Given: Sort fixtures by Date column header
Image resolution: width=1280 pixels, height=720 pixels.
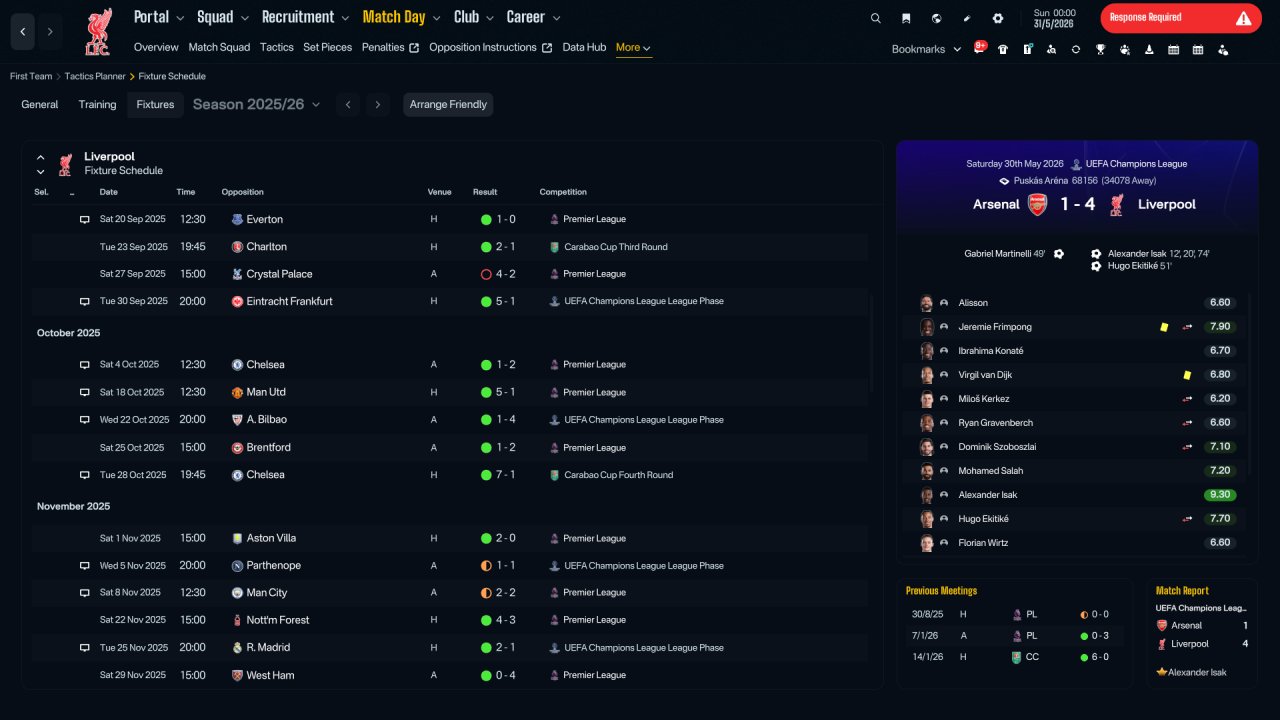Looking at the screenshot, I should click(x=109, y=192).
